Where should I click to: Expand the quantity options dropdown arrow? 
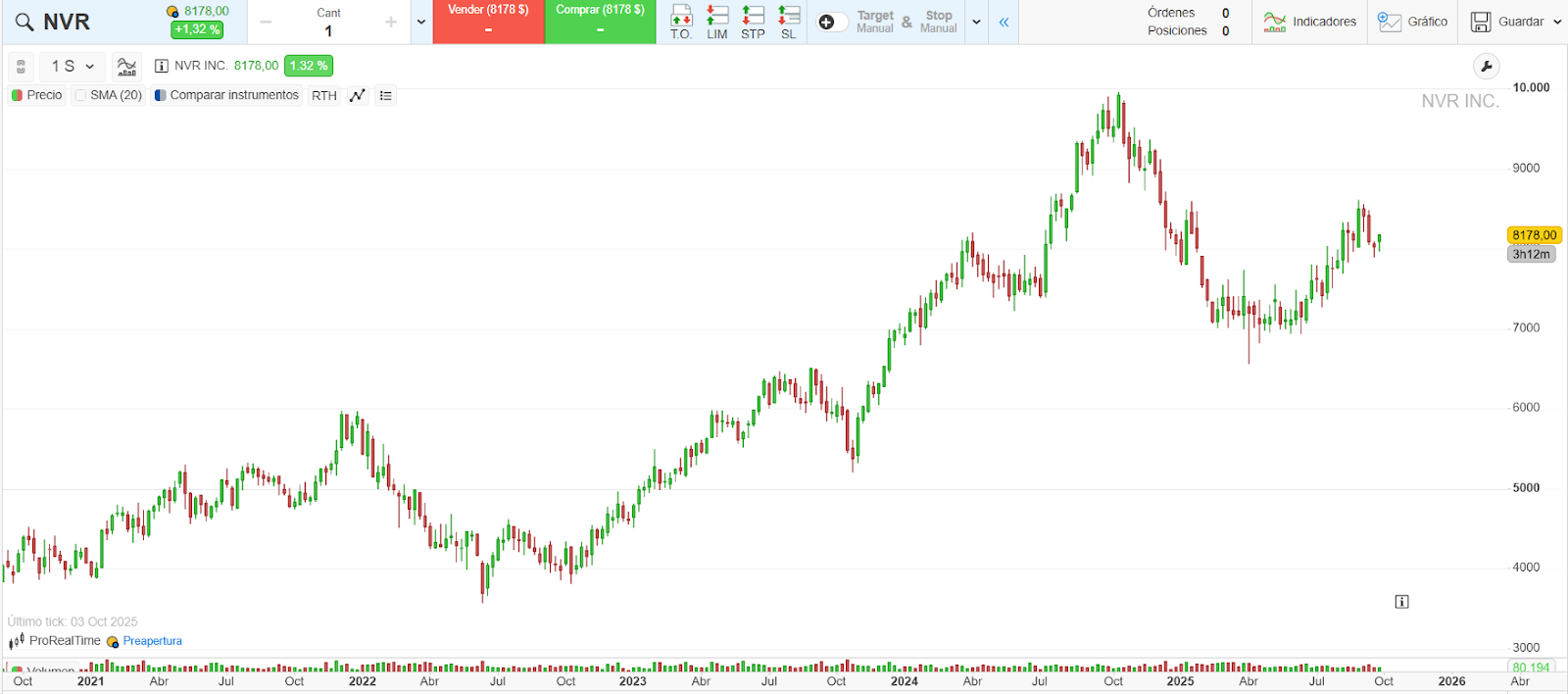click(x=421, y=22)
